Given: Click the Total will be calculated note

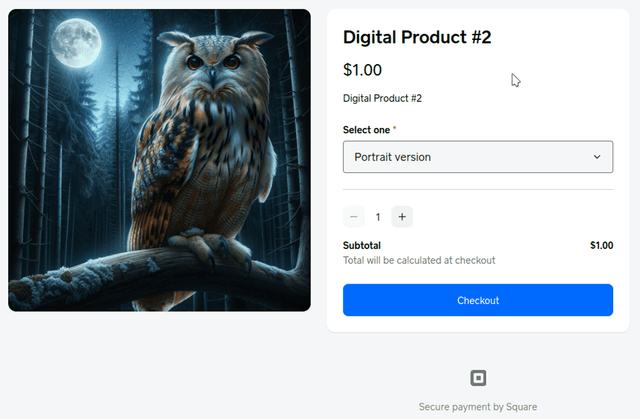Looking at the screenshot, I should (x=419, y=260).
